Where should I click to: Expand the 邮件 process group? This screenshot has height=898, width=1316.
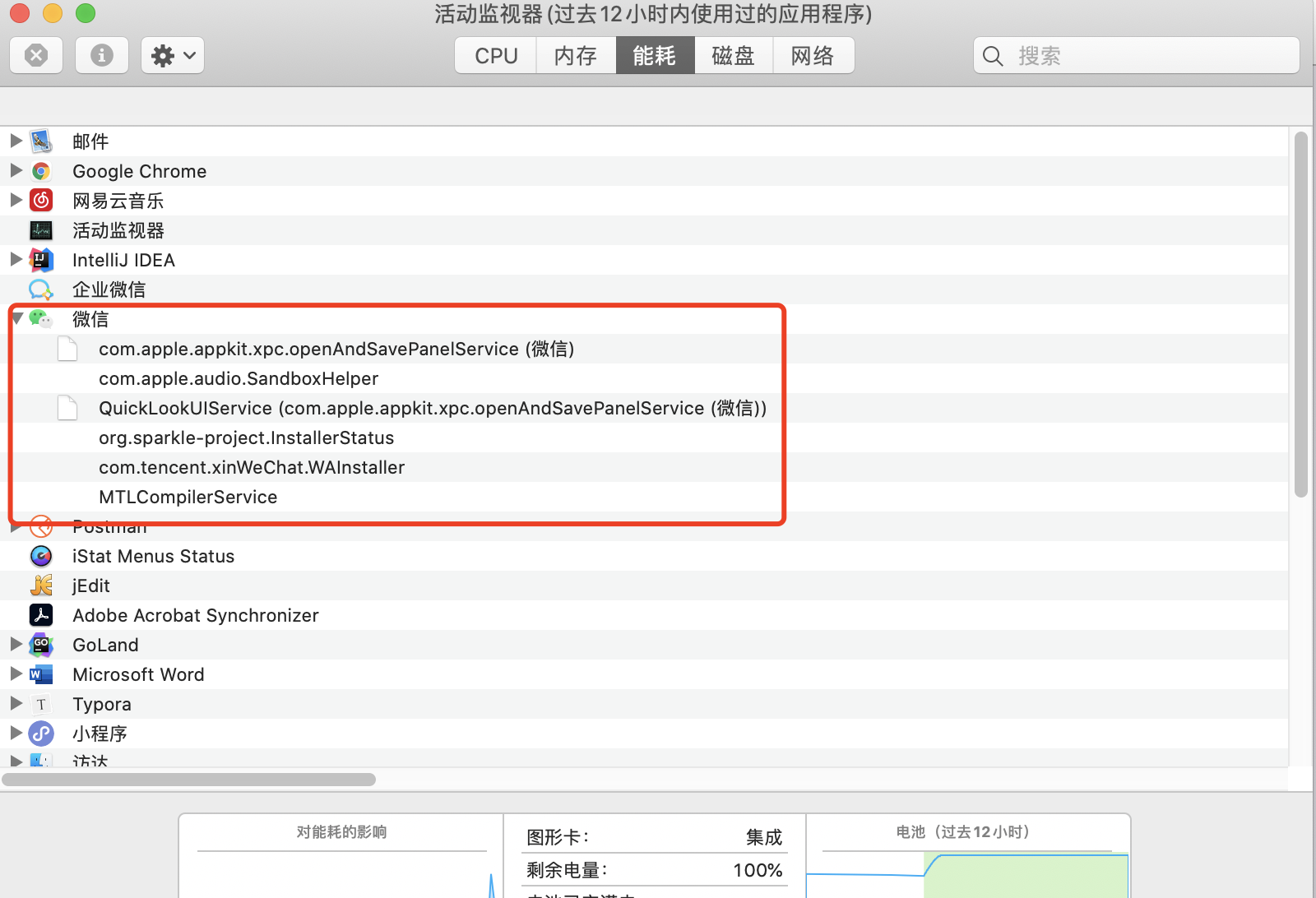coord(16,141)
